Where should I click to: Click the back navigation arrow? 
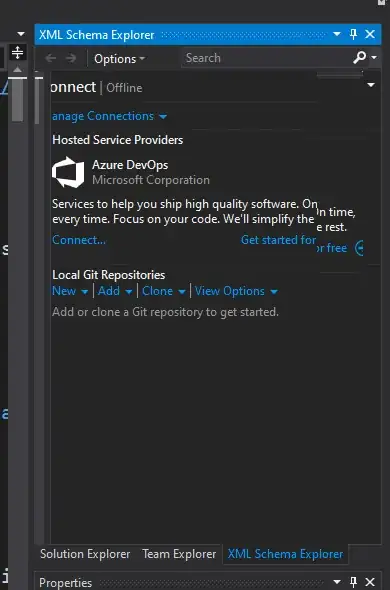pos(50,58)
